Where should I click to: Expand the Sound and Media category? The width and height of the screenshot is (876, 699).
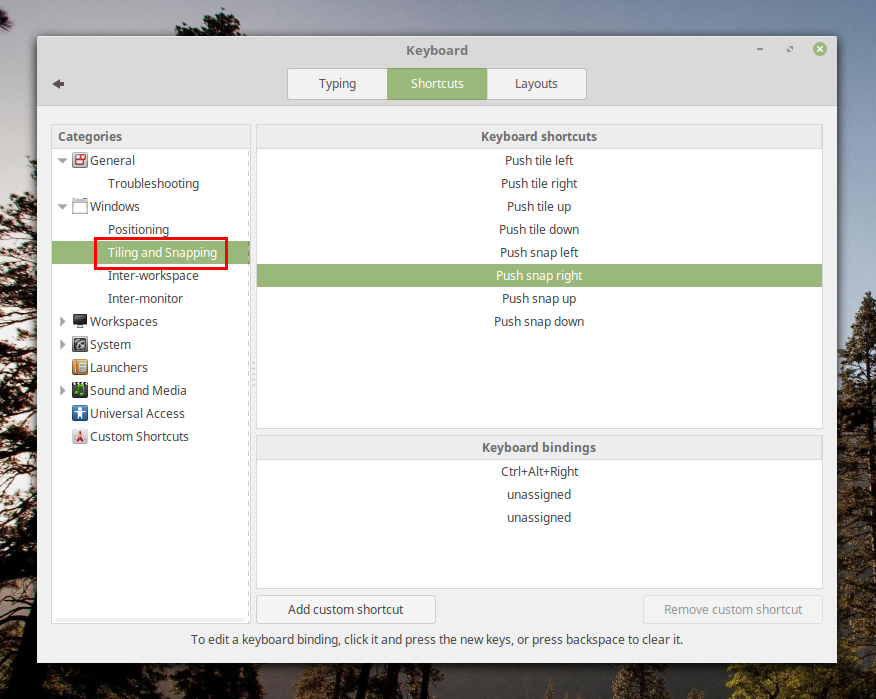pyautogui.click(x=63, y=391)
